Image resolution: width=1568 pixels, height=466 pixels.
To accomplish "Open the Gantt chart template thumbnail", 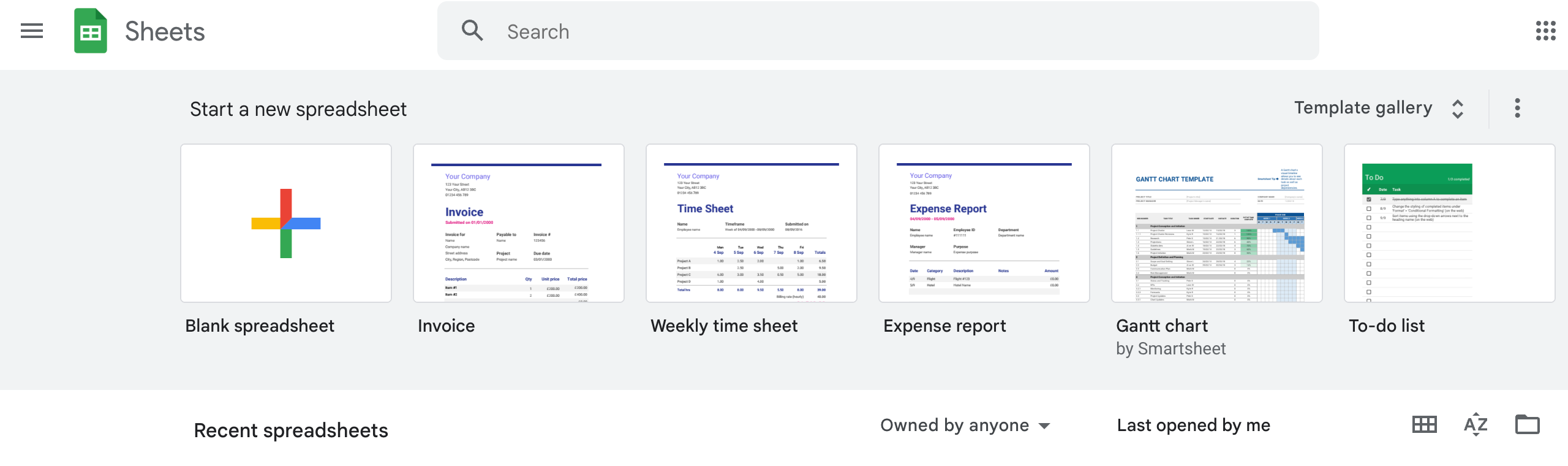I will [1217, 223].
